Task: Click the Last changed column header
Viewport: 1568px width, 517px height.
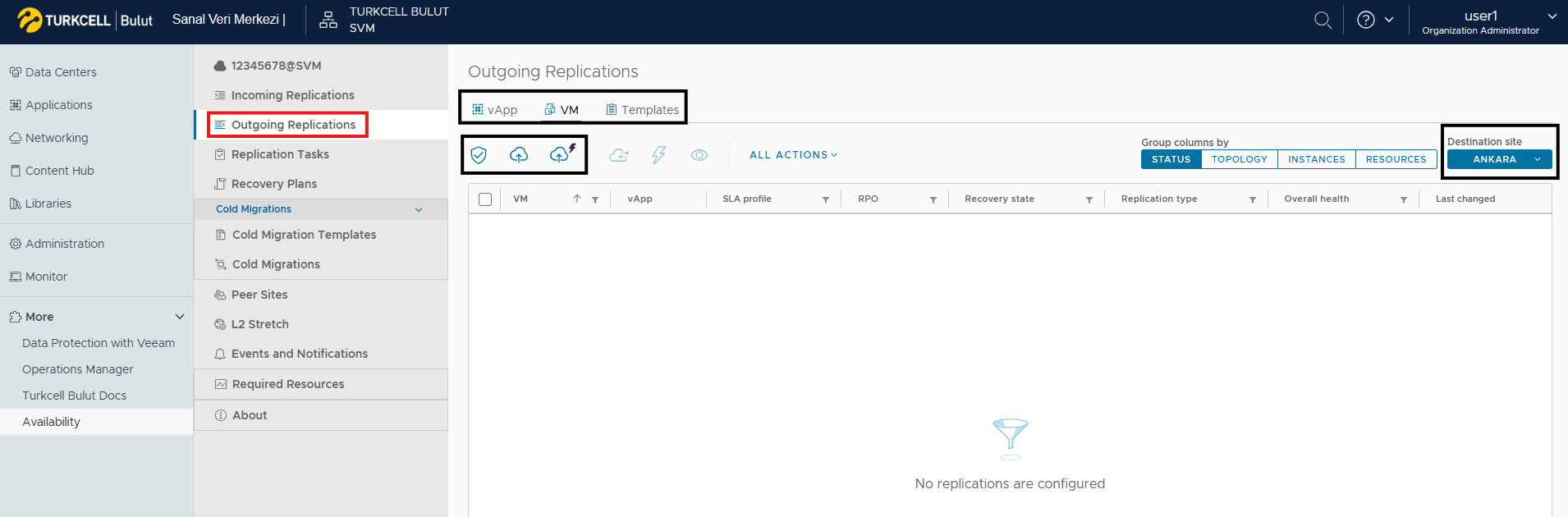Action: tap(1465, 199)
